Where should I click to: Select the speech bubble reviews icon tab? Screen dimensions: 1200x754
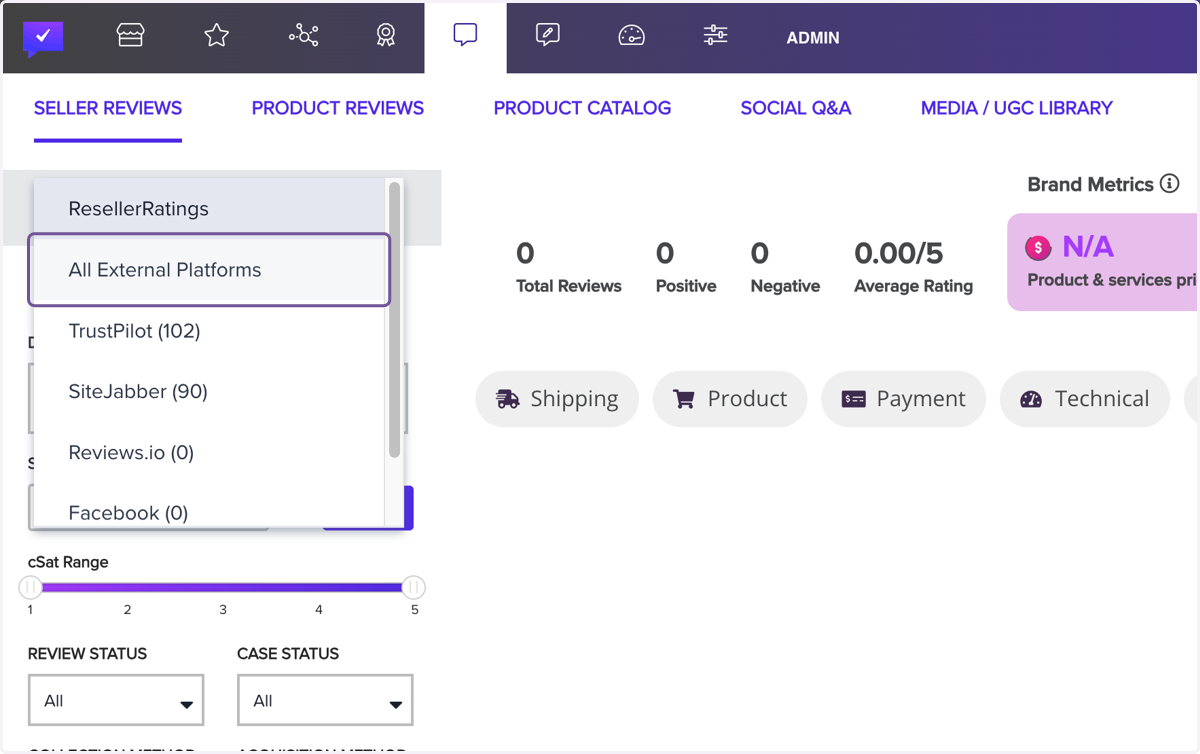465,36
